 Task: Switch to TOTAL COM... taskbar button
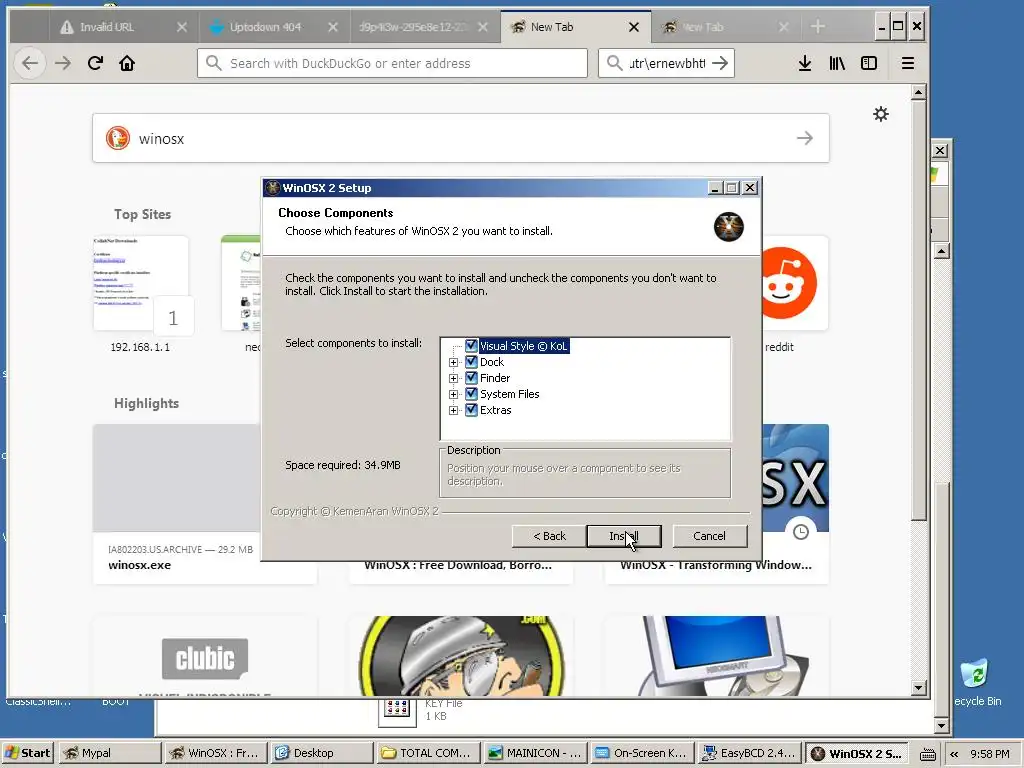point(428,753)
